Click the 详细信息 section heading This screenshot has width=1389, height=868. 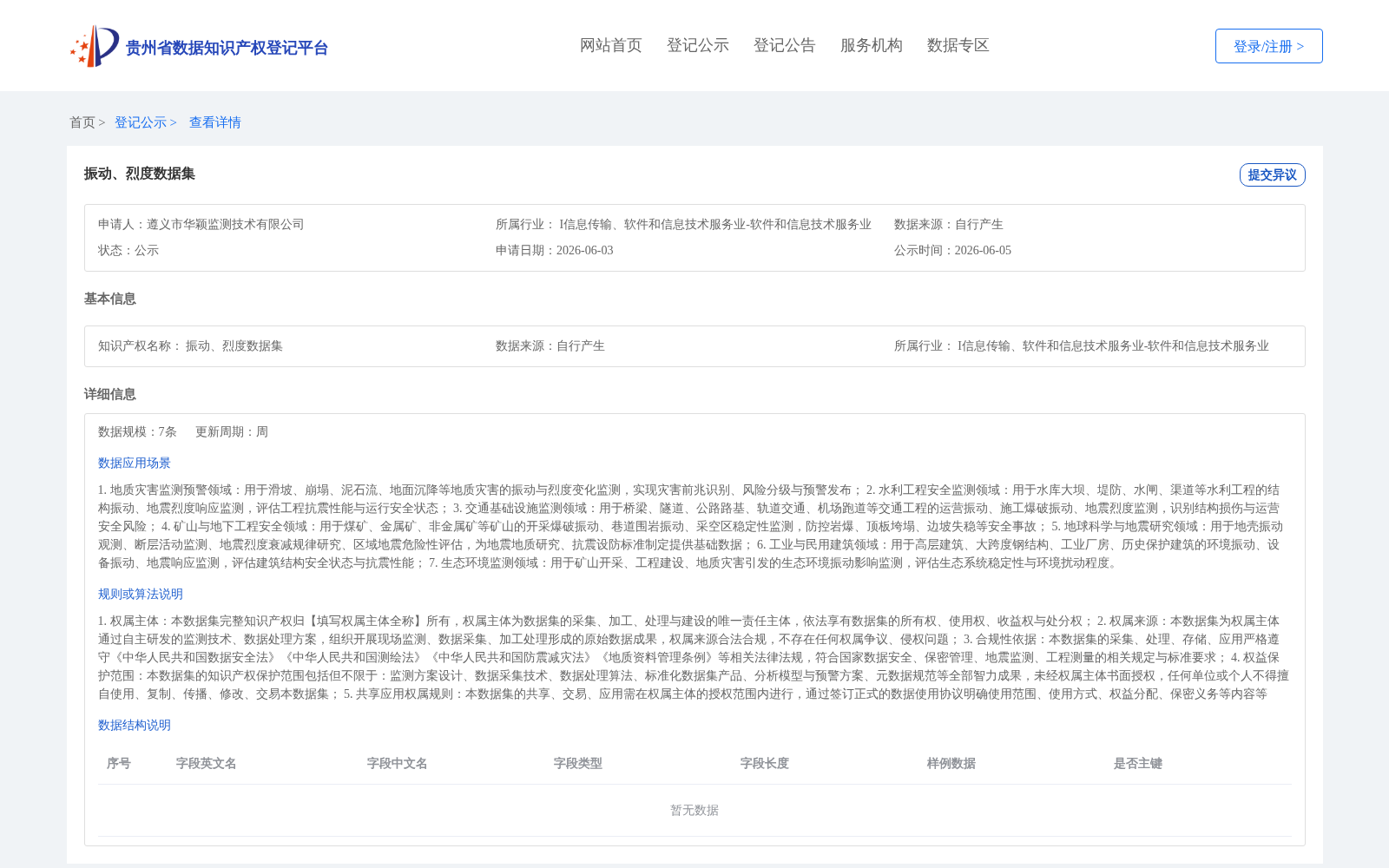point(110,394)
